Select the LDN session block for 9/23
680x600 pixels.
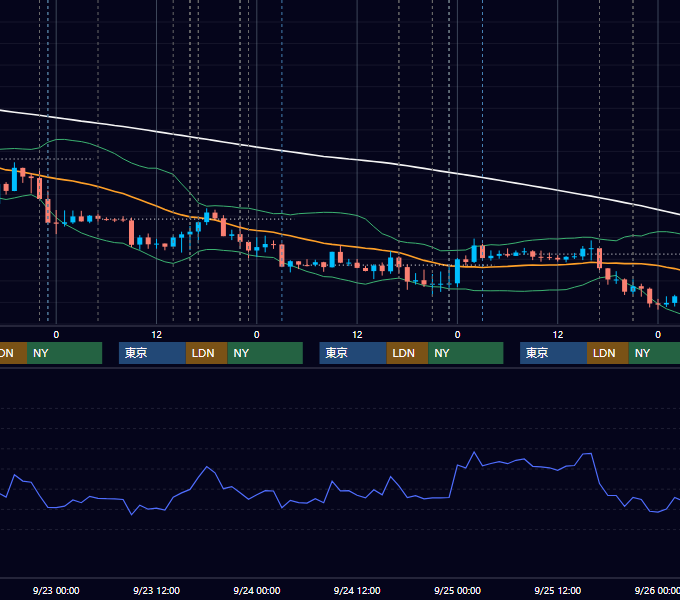[206, 353]
